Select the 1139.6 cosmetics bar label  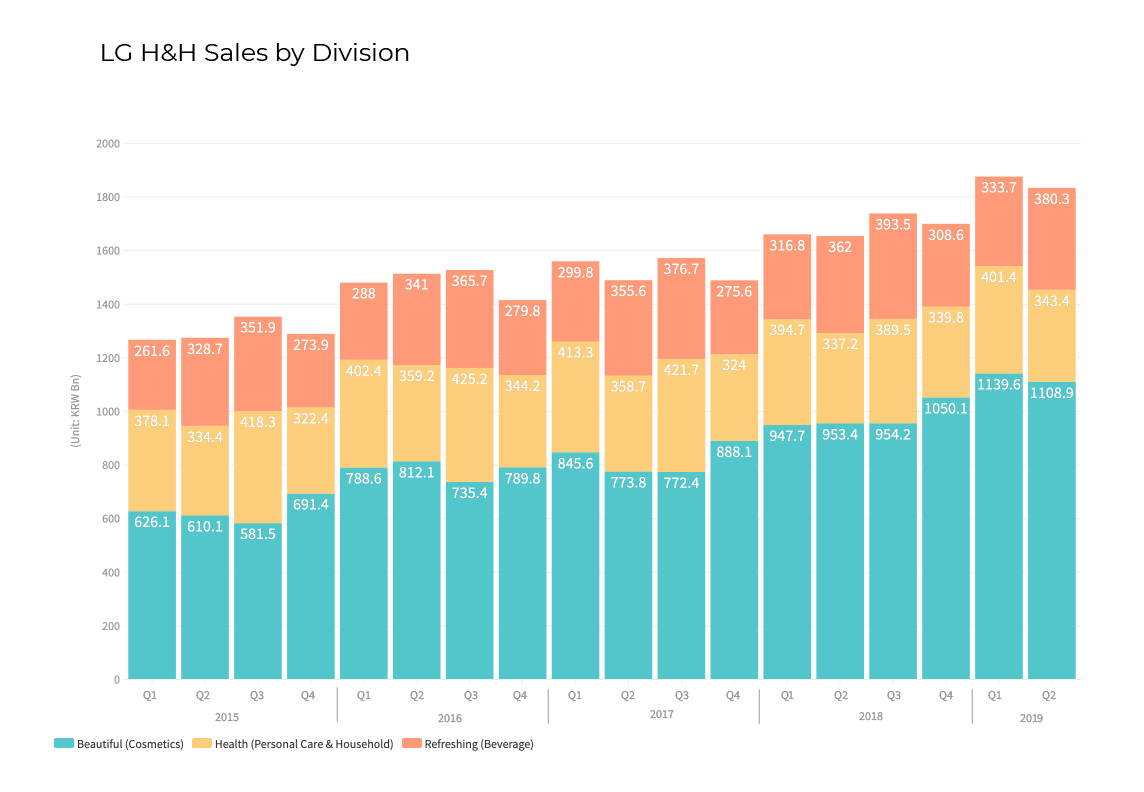point(999,384)
